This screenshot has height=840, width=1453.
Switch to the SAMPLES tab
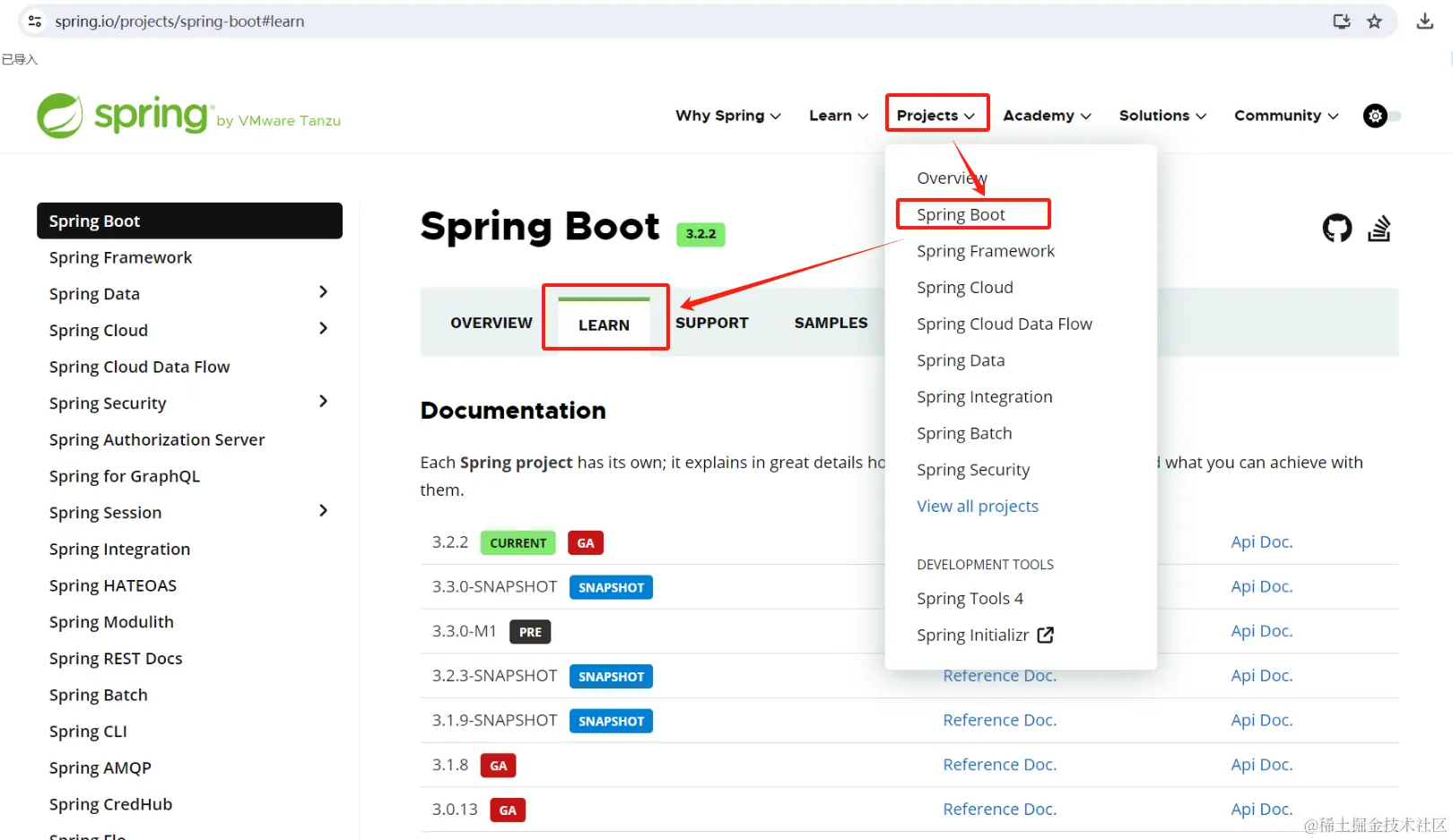830,322
